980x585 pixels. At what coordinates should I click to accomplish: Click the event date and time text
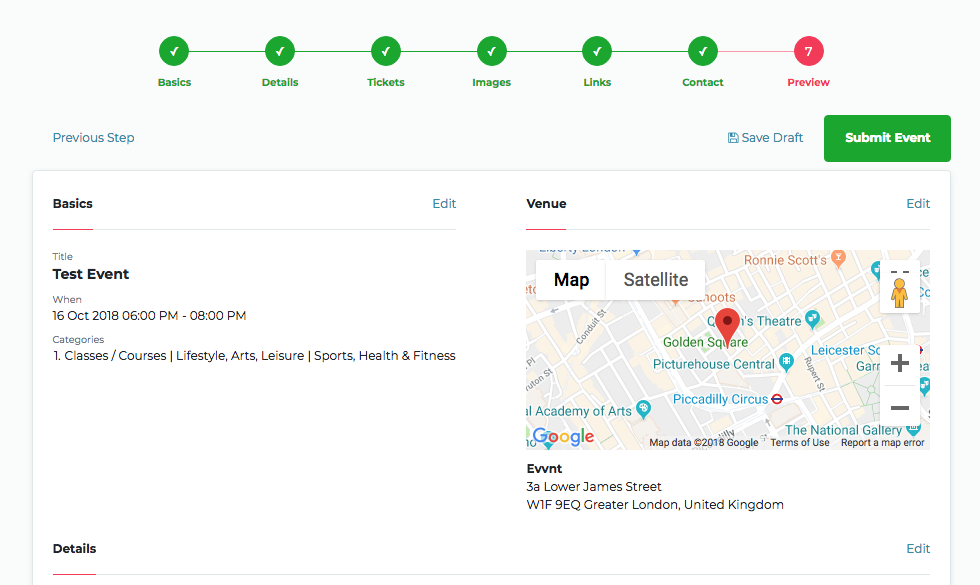click(x=149, y=316)
